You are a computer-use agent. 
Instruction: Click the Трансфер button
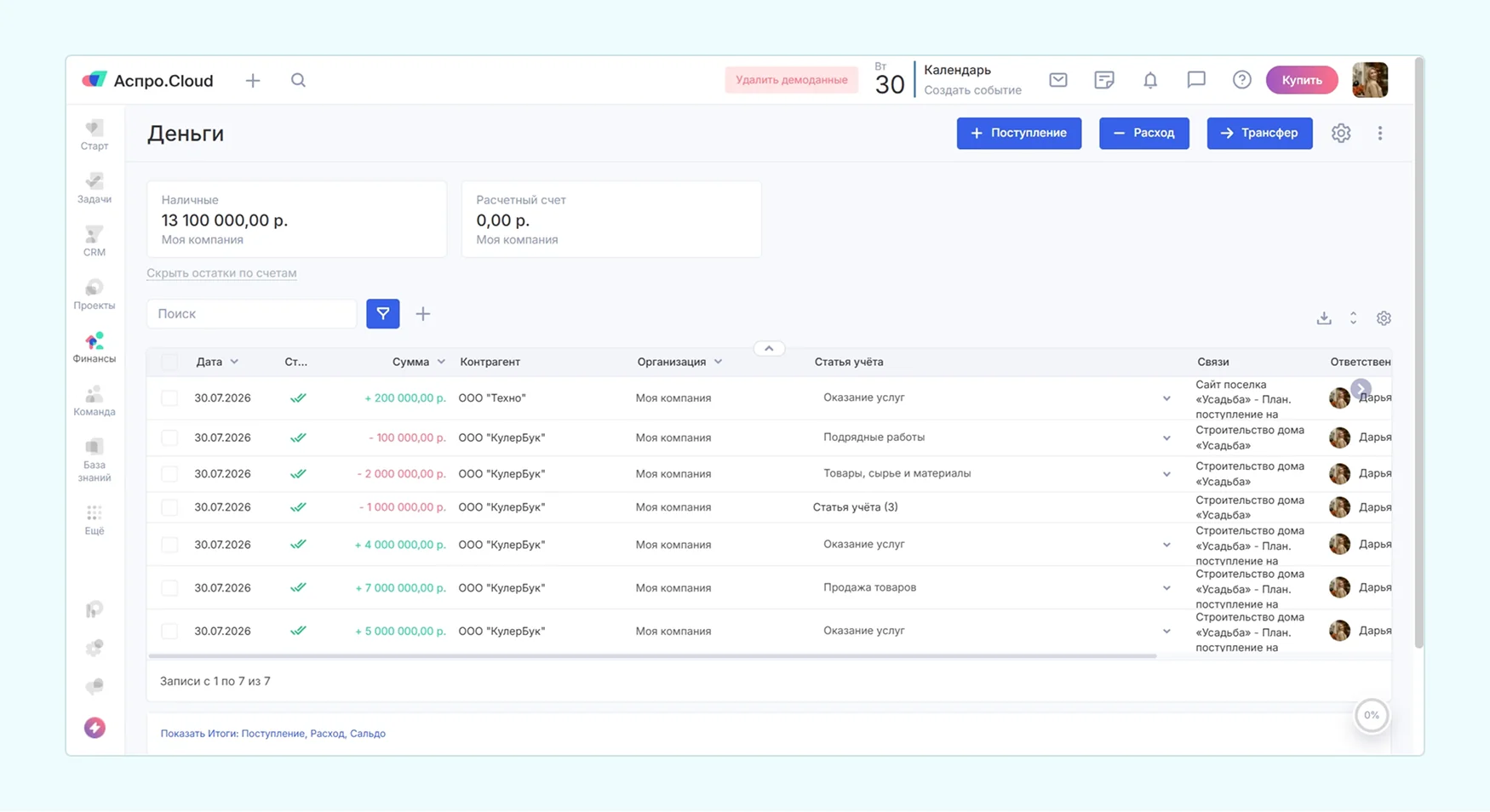pos(1259,133)
